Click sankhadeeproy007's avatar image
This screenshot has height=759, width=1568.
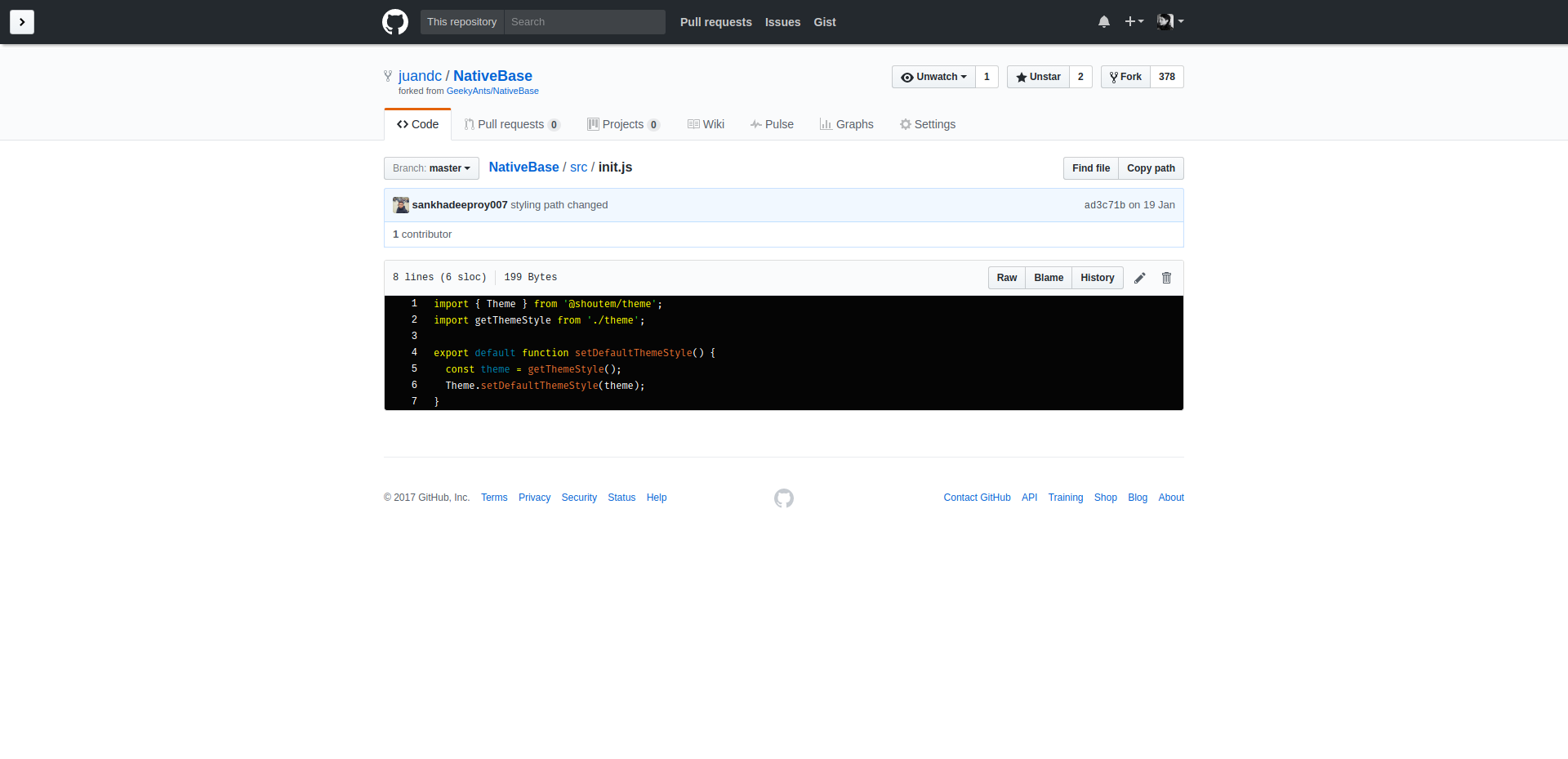point(401,205)
